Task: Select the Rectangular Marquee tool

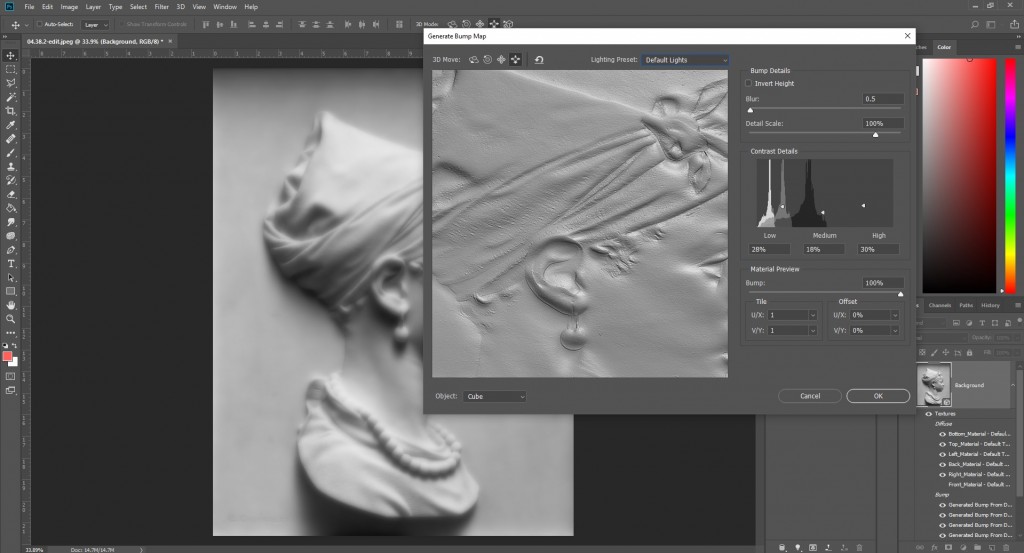Action: click(10, 69)
